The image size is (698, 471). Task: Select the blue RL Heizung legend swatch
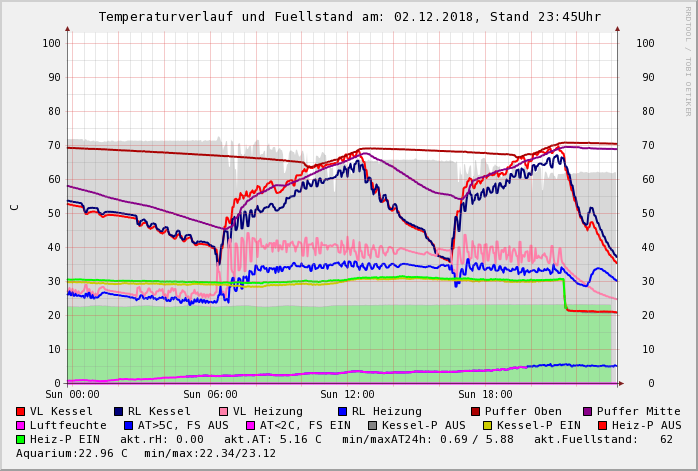pyautogui.click(x=342, y=411)
